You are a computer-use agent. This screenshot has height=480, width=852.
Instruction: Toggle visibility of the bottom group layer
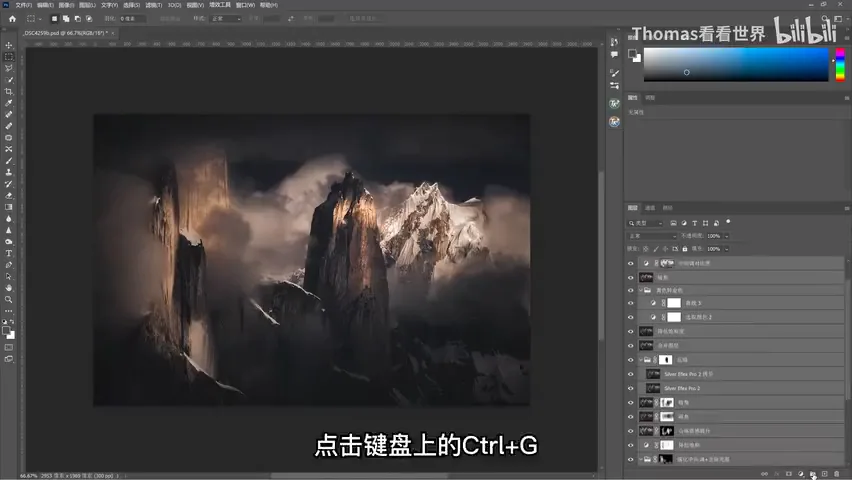[x=631, y=459]
